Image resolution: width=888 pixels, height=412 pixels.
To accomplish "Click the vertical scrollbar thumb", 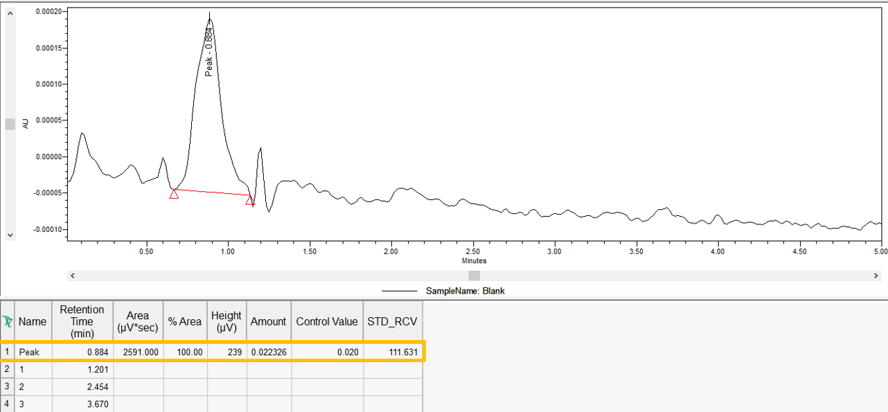I will 11,124.
